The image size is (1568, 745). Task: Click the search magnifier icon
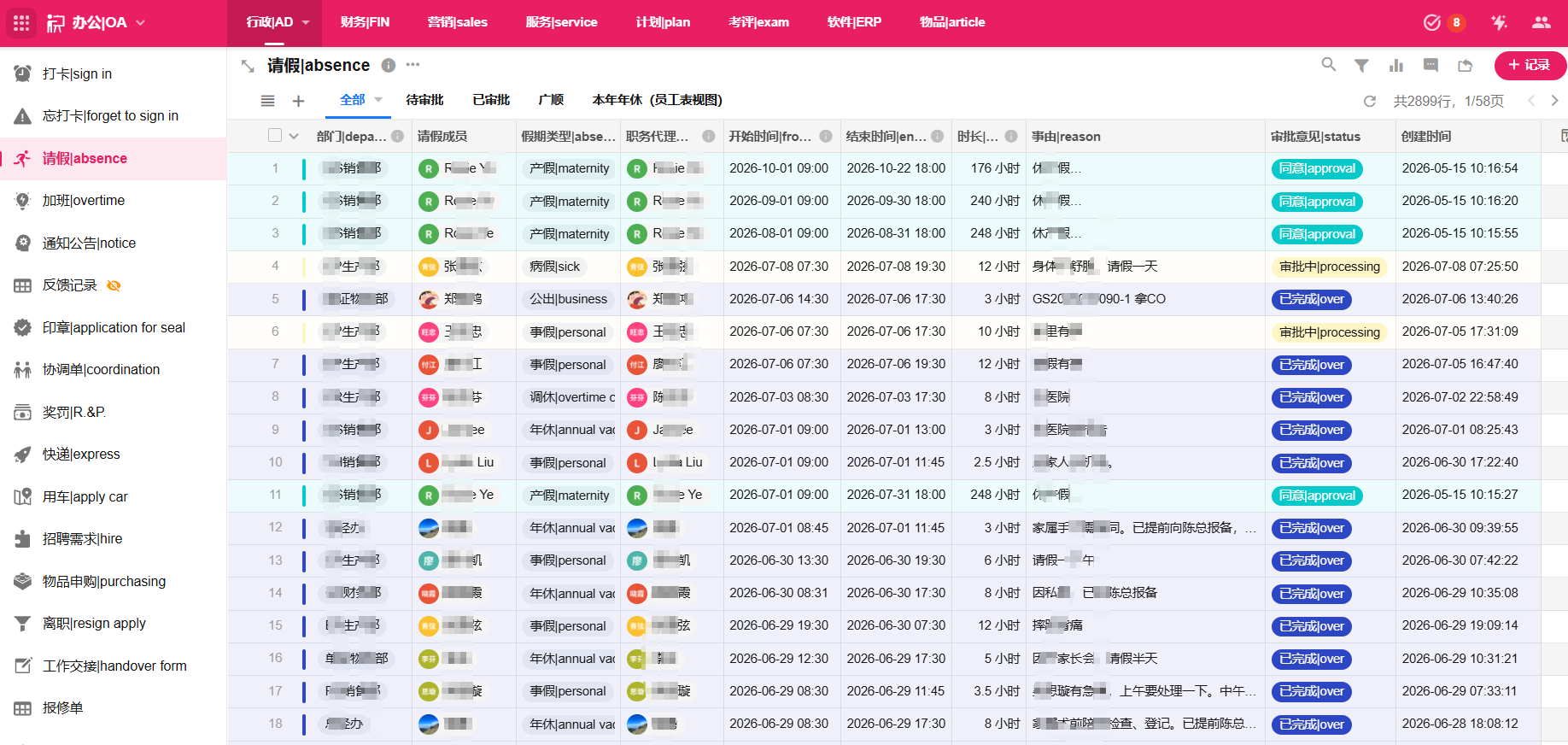[1329, 65]
